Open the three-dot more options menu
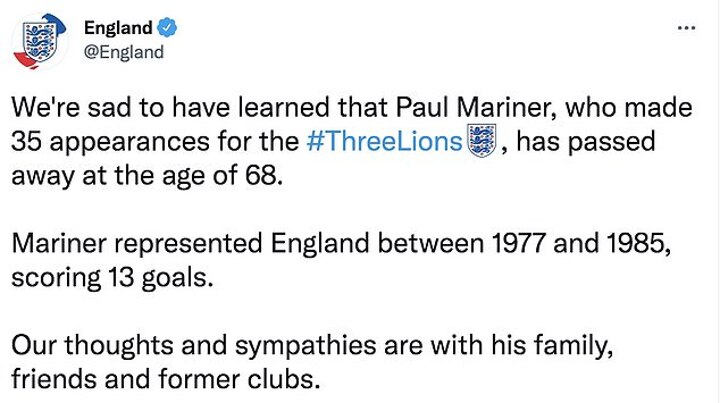 point(686,27)
